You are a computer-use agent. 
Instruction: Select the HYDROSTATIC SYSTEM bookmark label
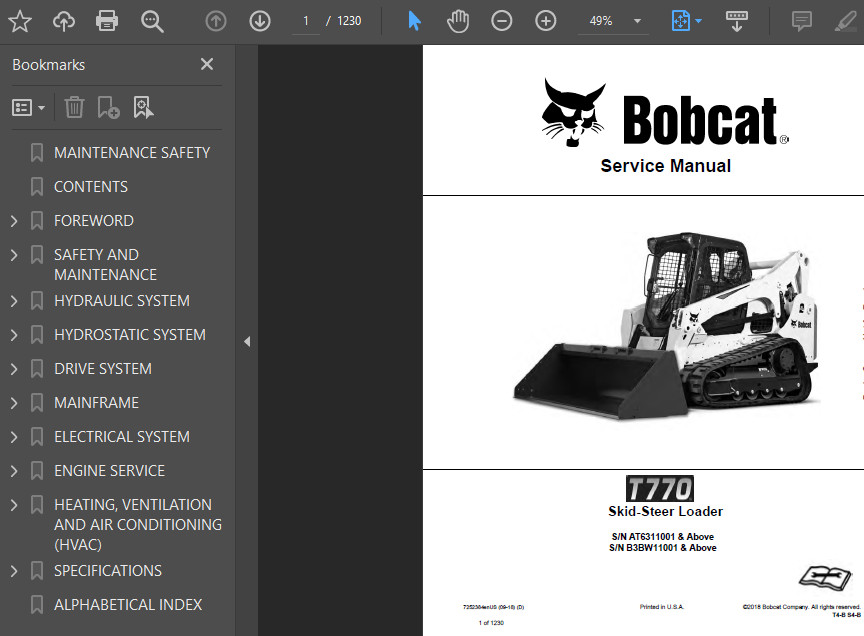(129, 335)
